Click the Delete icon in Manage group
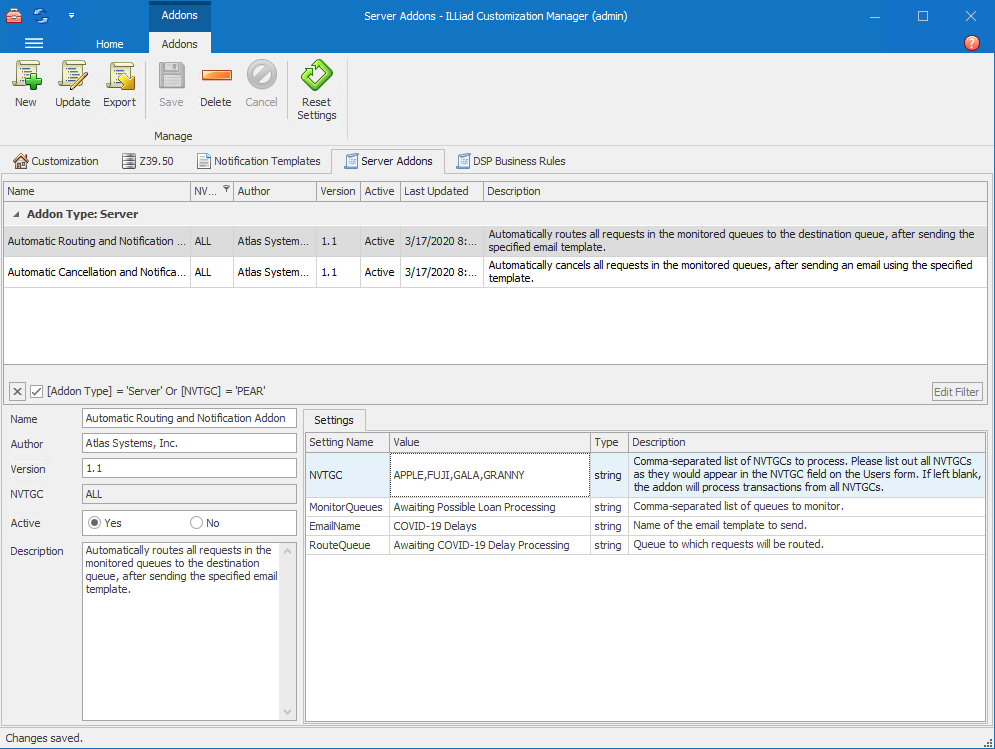Image resolution: width=995 pixels, height=749 pixels. coord(215,76)
